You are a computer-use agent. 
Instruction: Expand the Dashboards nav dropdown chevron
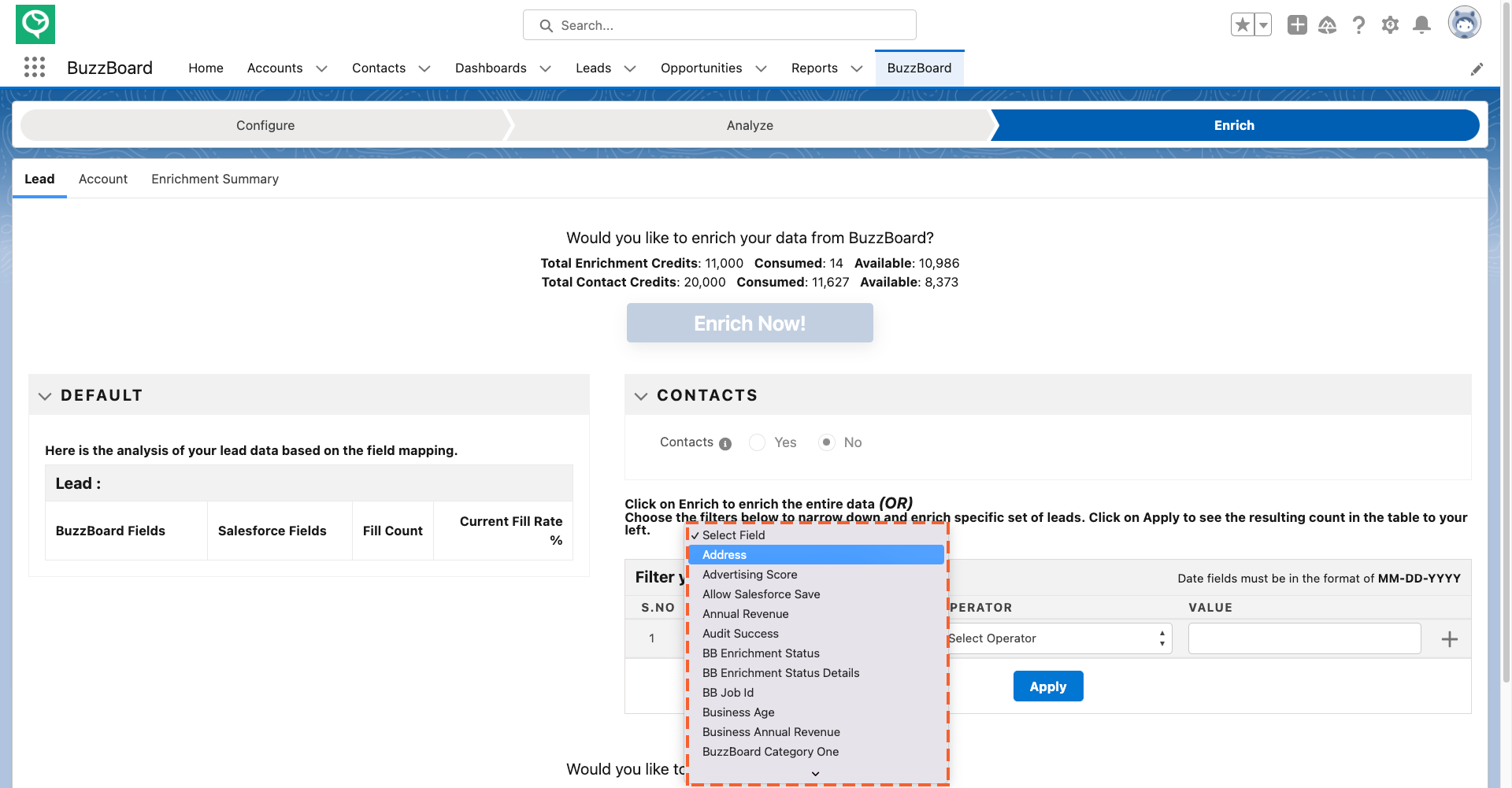pyautogui.click(x=545, y=68)
